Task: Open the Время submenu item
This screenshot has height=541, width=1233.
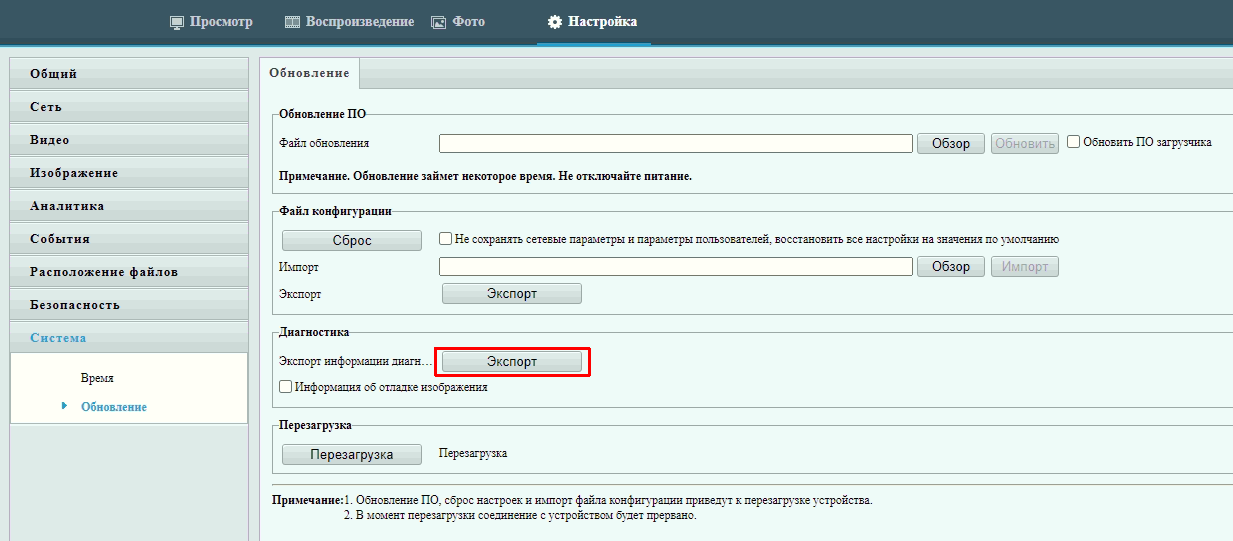Action: [97, 379]
